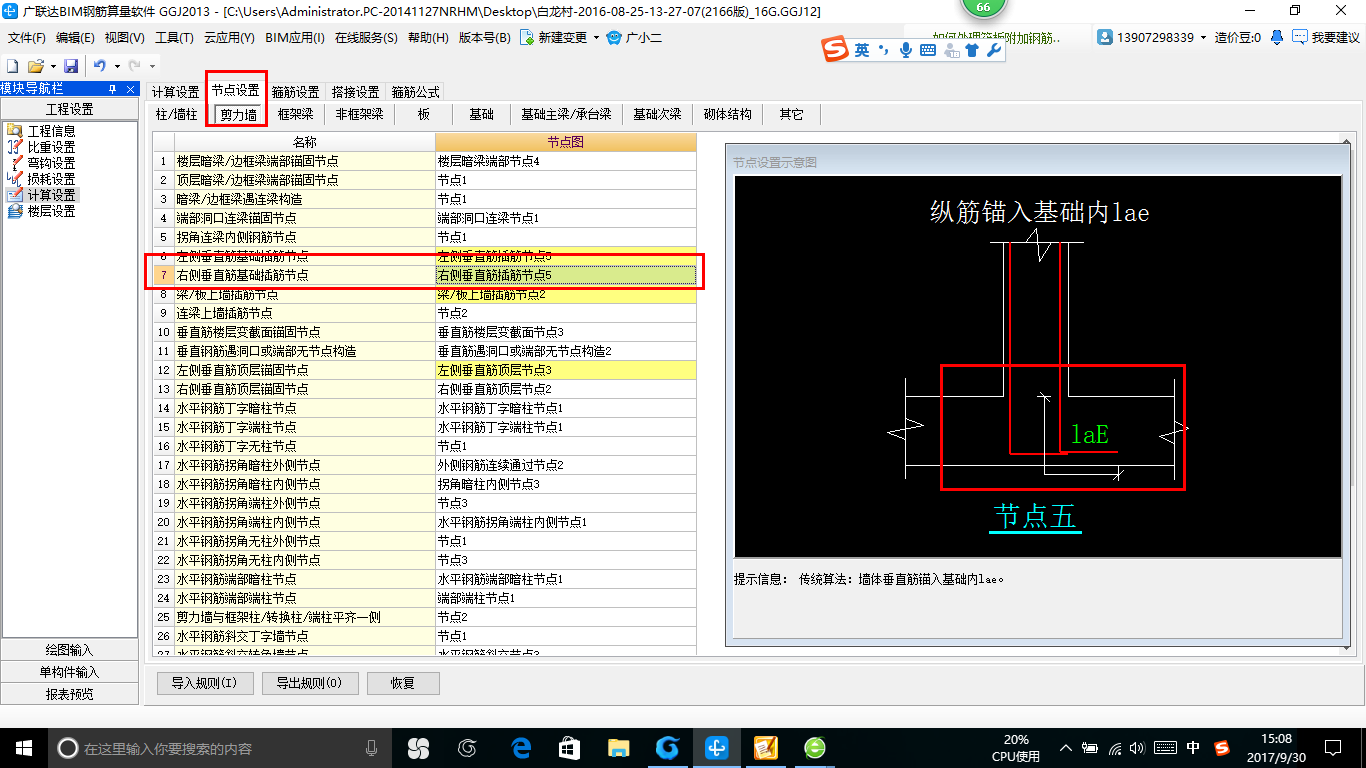This screenshot has height=768, width=1366.
Task: Select the 基础主梁/承台梁 component tab
Action: pos(566,114)
